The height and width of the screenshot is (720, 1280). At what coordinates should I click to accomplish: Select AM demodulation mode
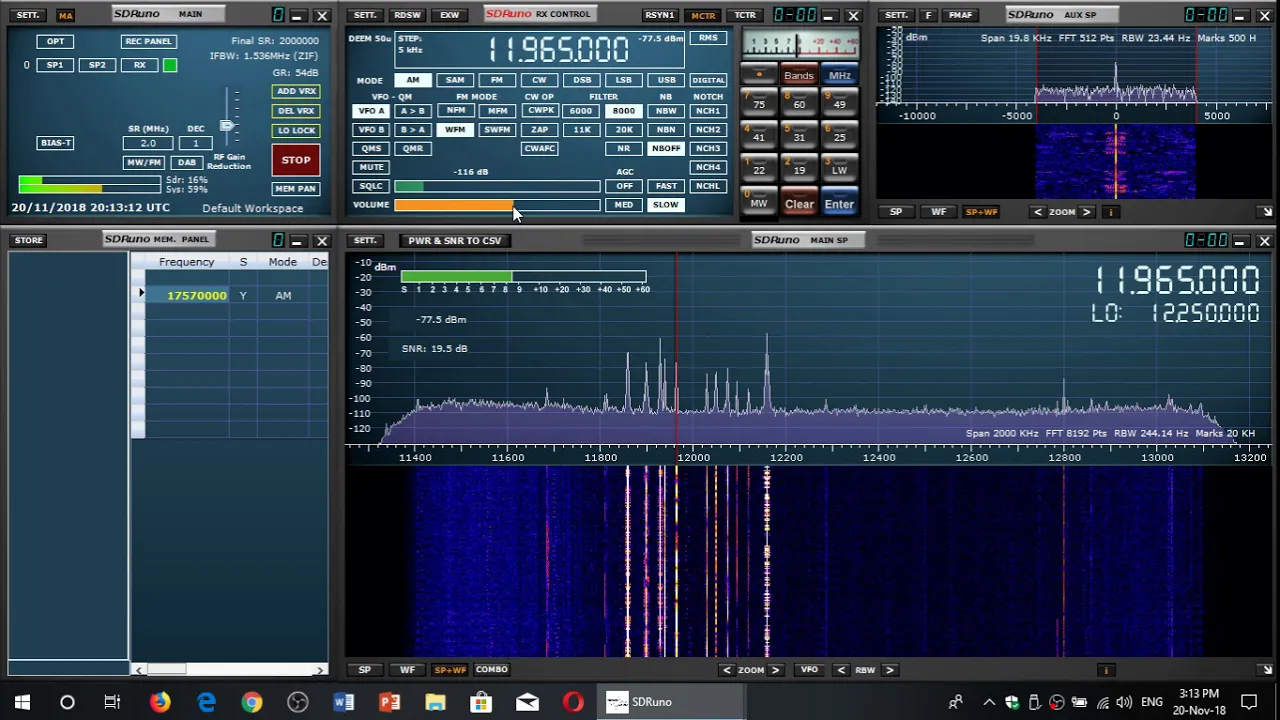(413, 80)
